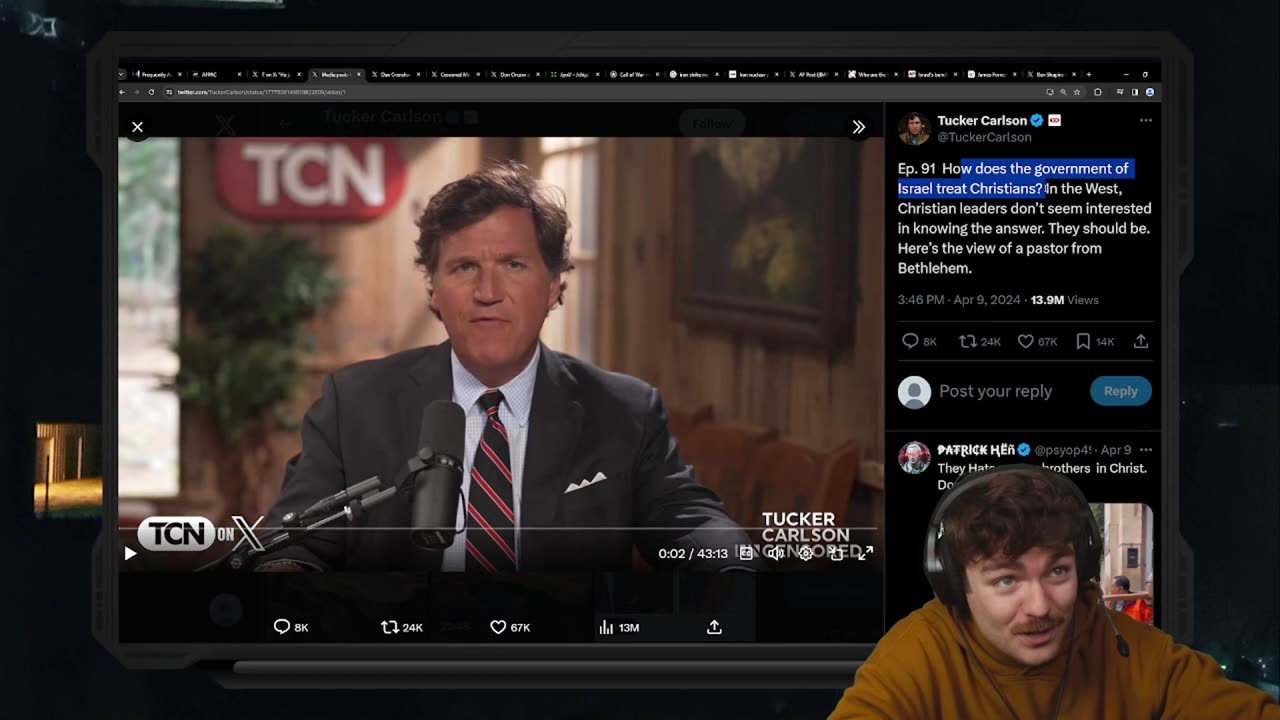Open video playback settings gear
1280x720 pixels.
click(806, 553)
